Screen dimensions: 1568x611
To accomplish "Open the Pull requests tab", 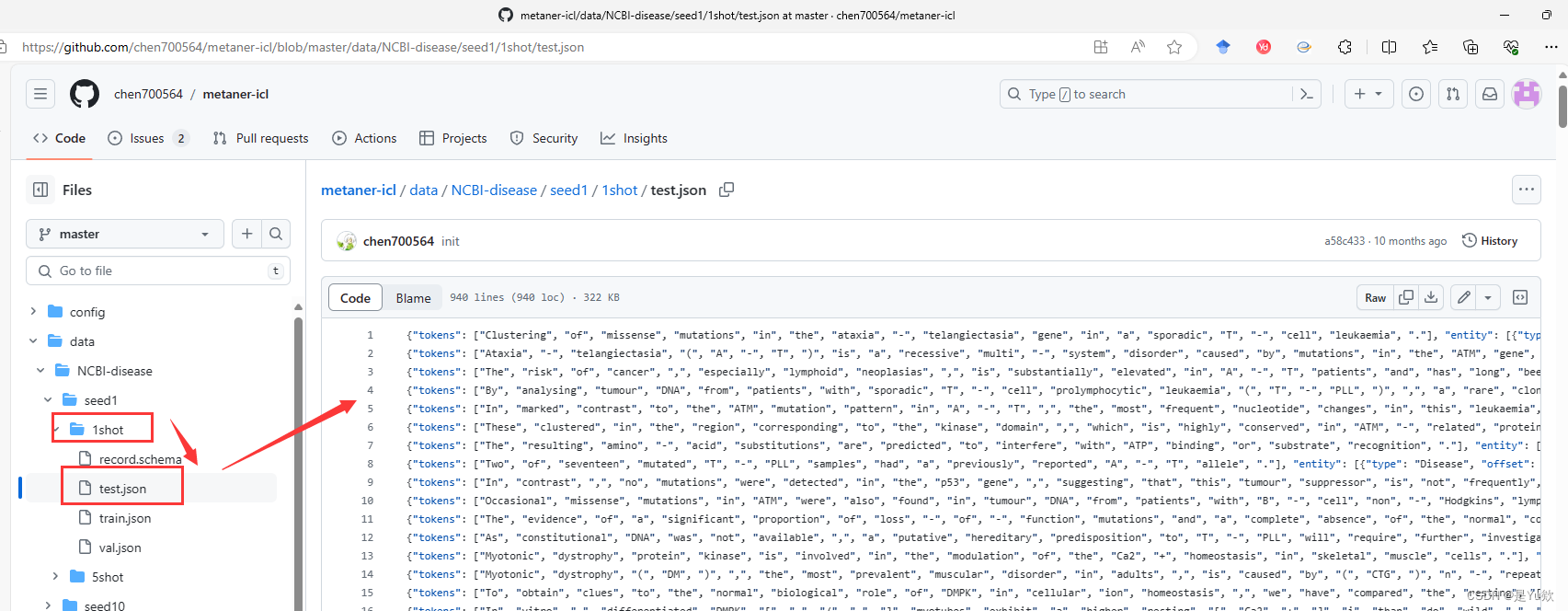I will coord(261,138).
